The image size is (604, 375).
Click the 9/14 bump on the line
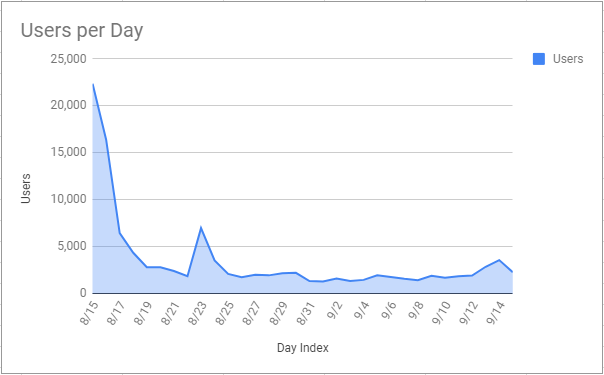coord(499,260)
